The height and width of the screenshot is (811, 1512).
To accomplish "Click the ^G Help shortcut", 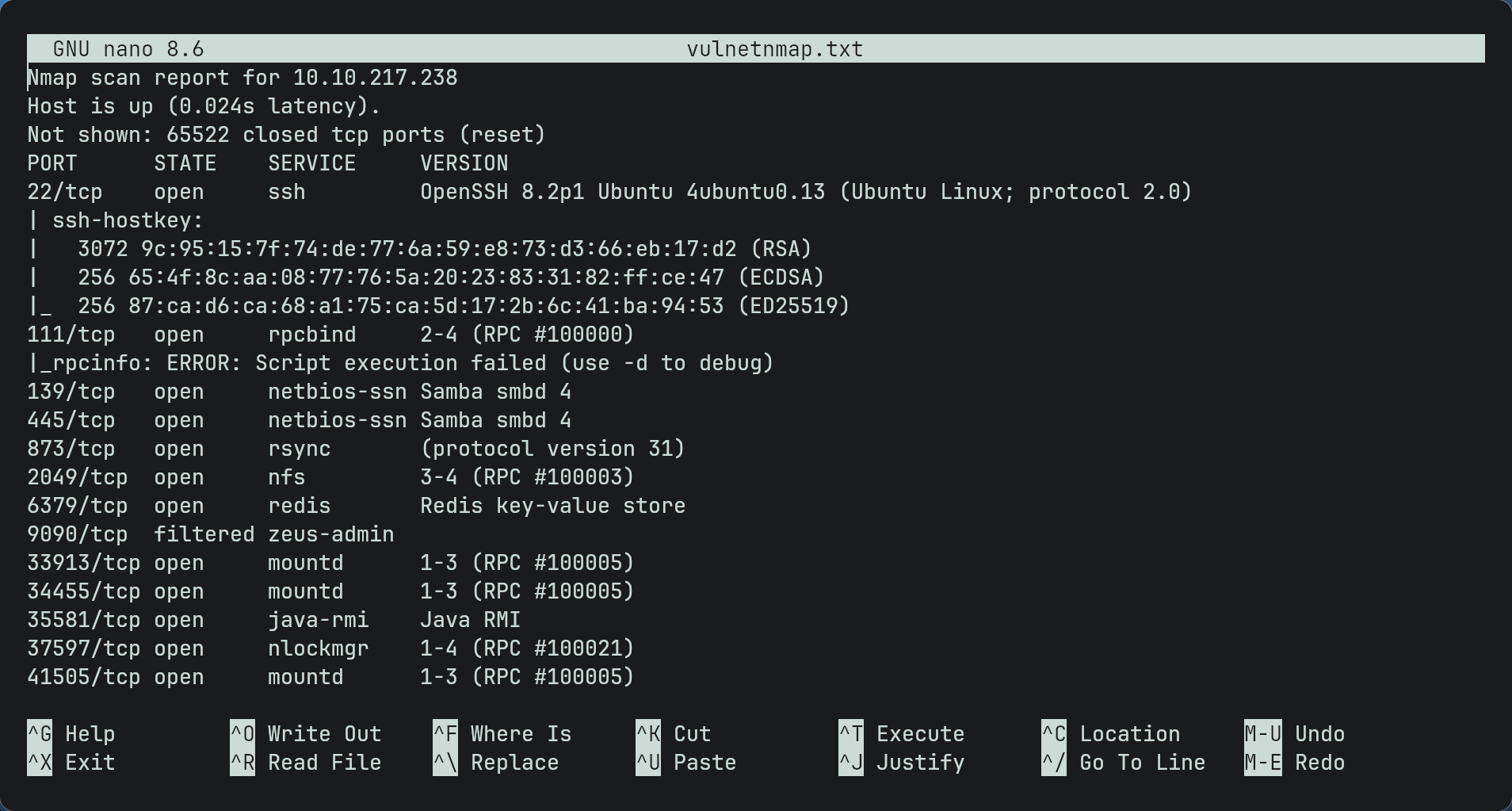I will tap(71, 734).
